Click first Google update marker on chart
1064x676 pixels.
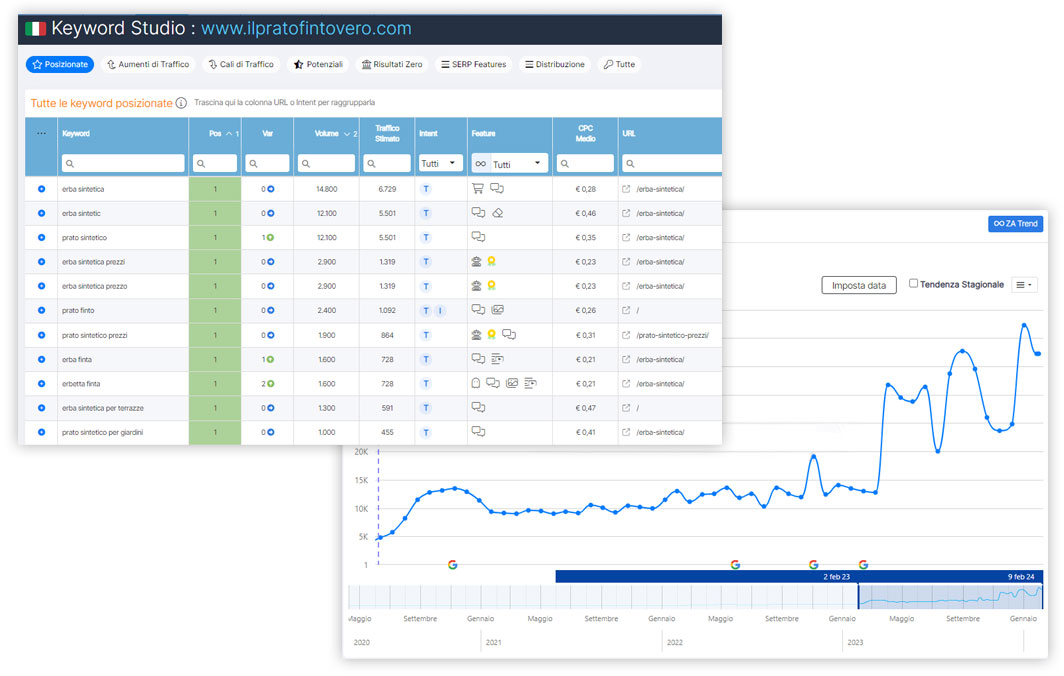tap(452, 565)
